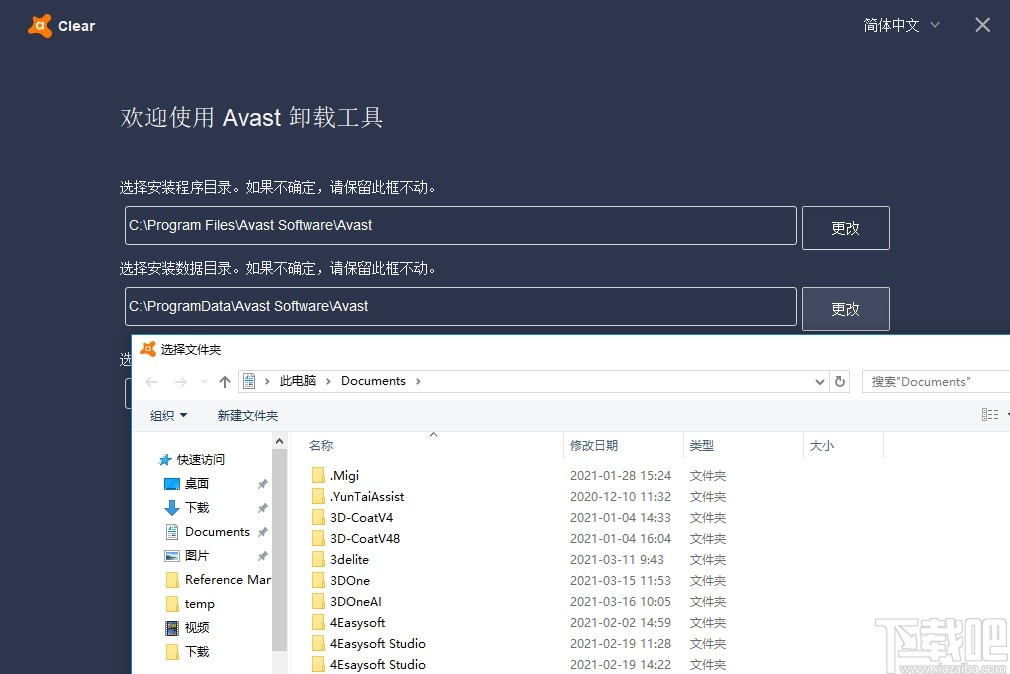Navigate back with the back arrow

pos(151,381)
